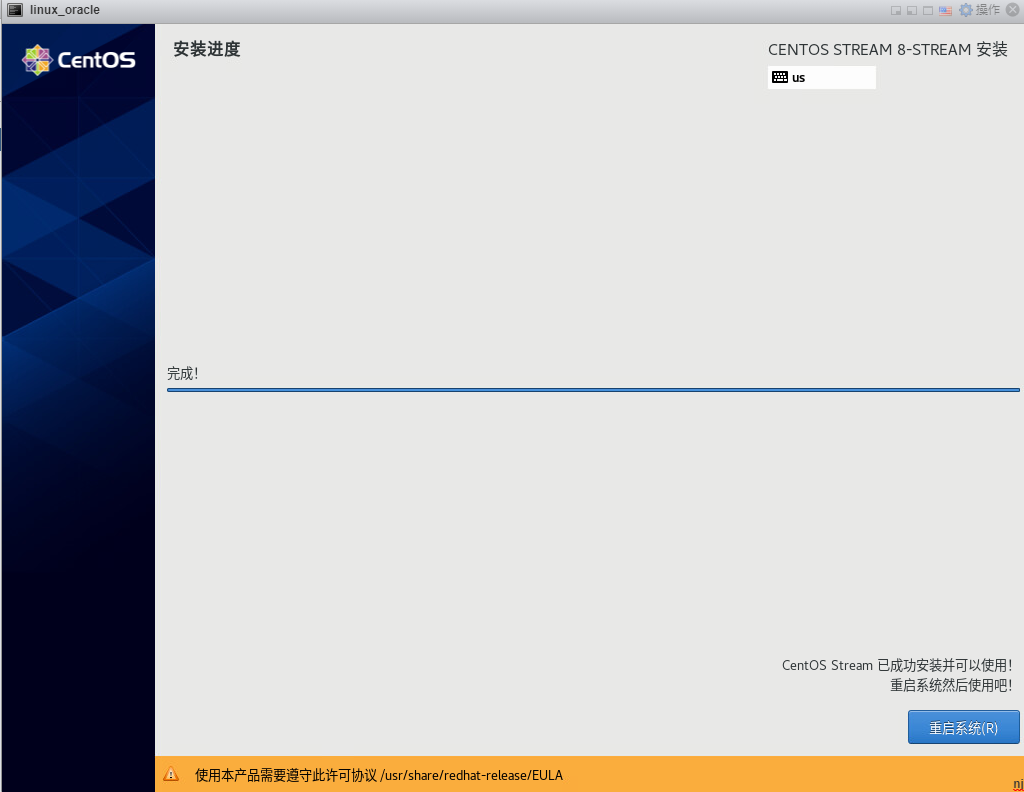The width and height of the screenshot is (1024, 792).
Task: Click the gear icon in the title bar
Action: click(x=965, y=10)
